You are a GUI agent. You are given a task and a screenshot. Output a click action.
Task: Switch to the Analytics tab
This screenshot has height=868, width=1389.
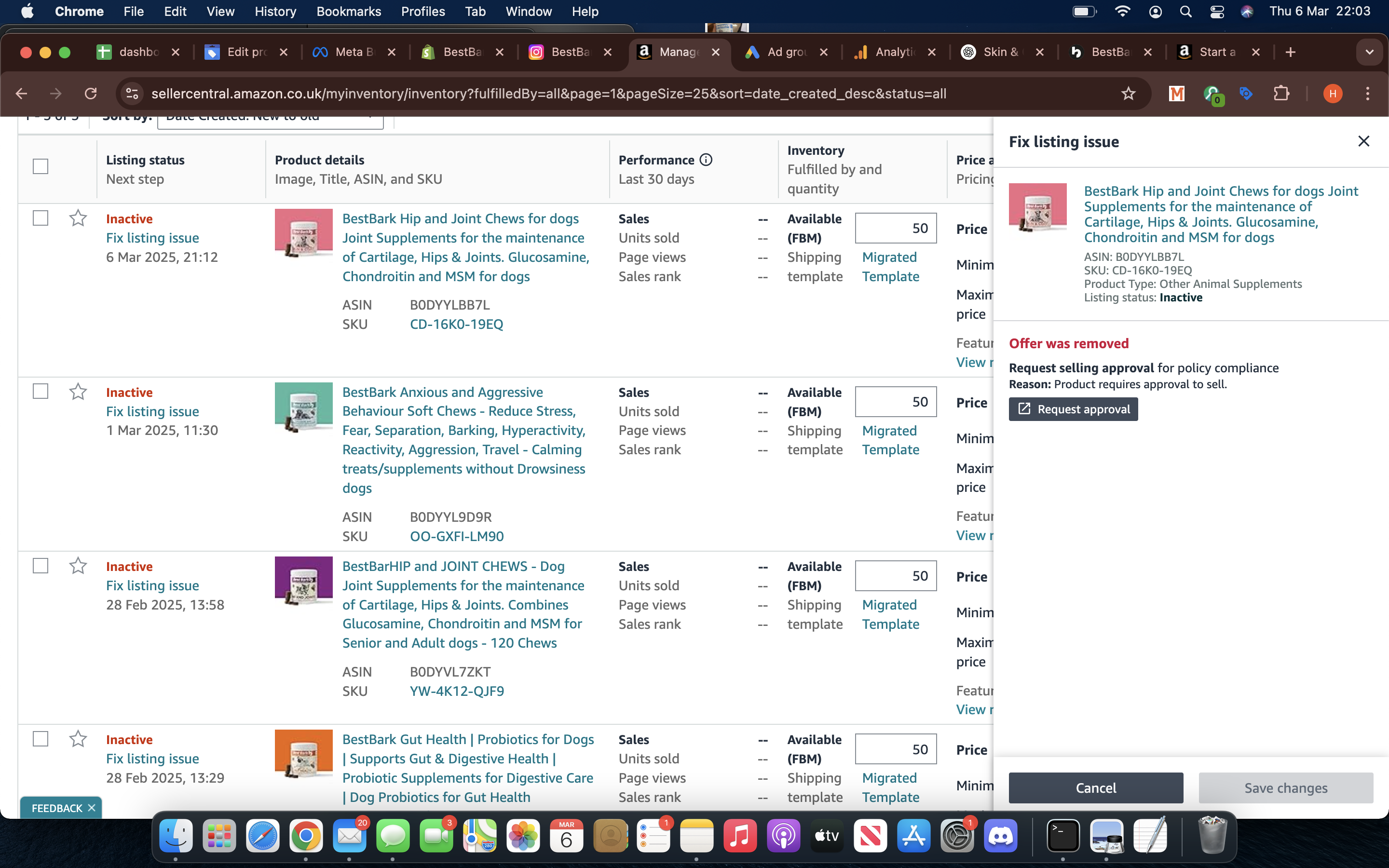(894, 52)
